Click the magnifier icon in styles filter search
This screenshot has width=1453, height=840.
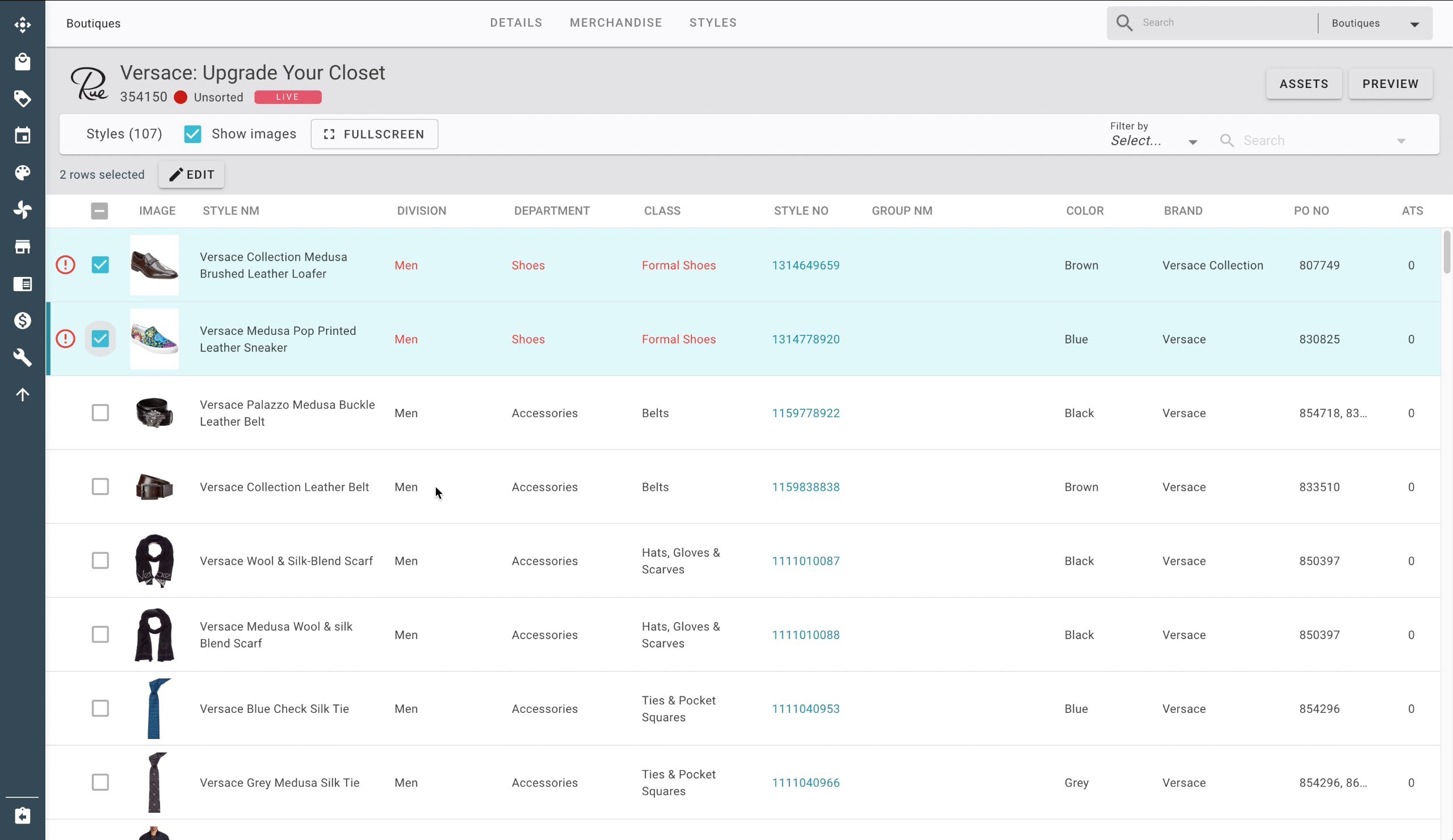tap(1227, 141)
